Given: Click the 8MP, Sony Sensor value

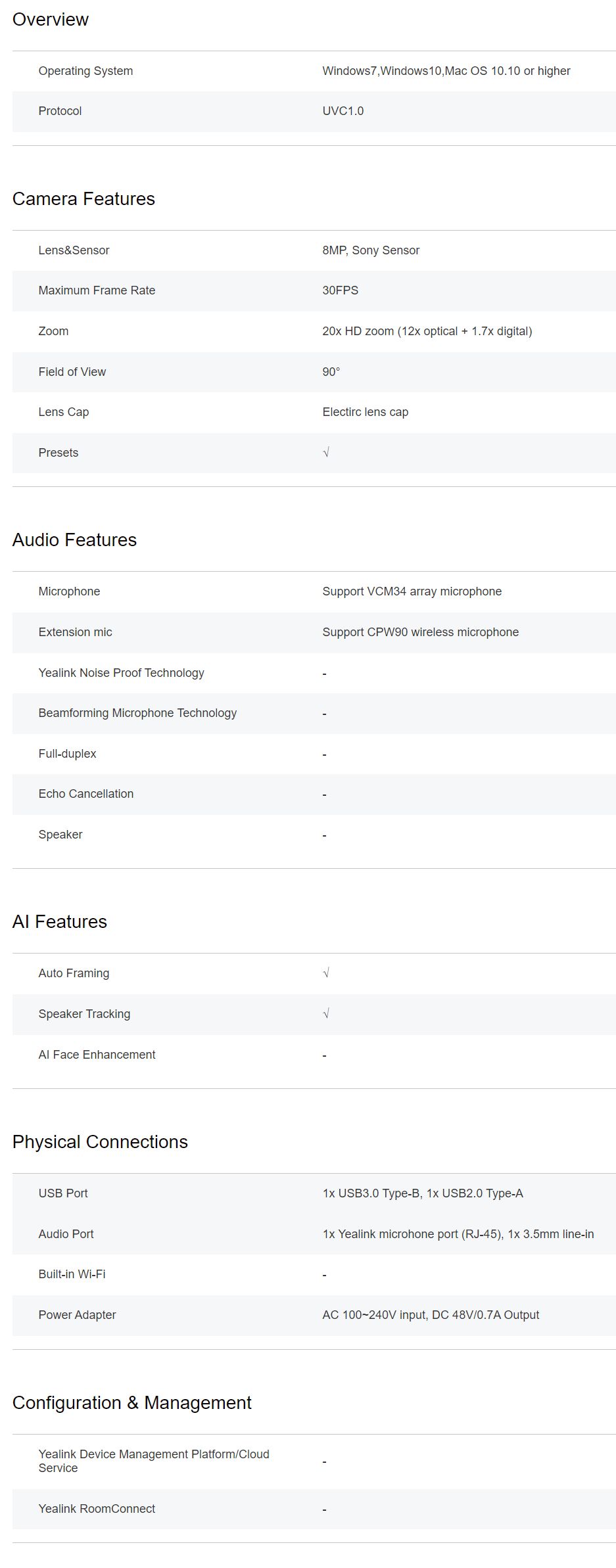Looking at the screenshot, I should [x=371, y=250].
